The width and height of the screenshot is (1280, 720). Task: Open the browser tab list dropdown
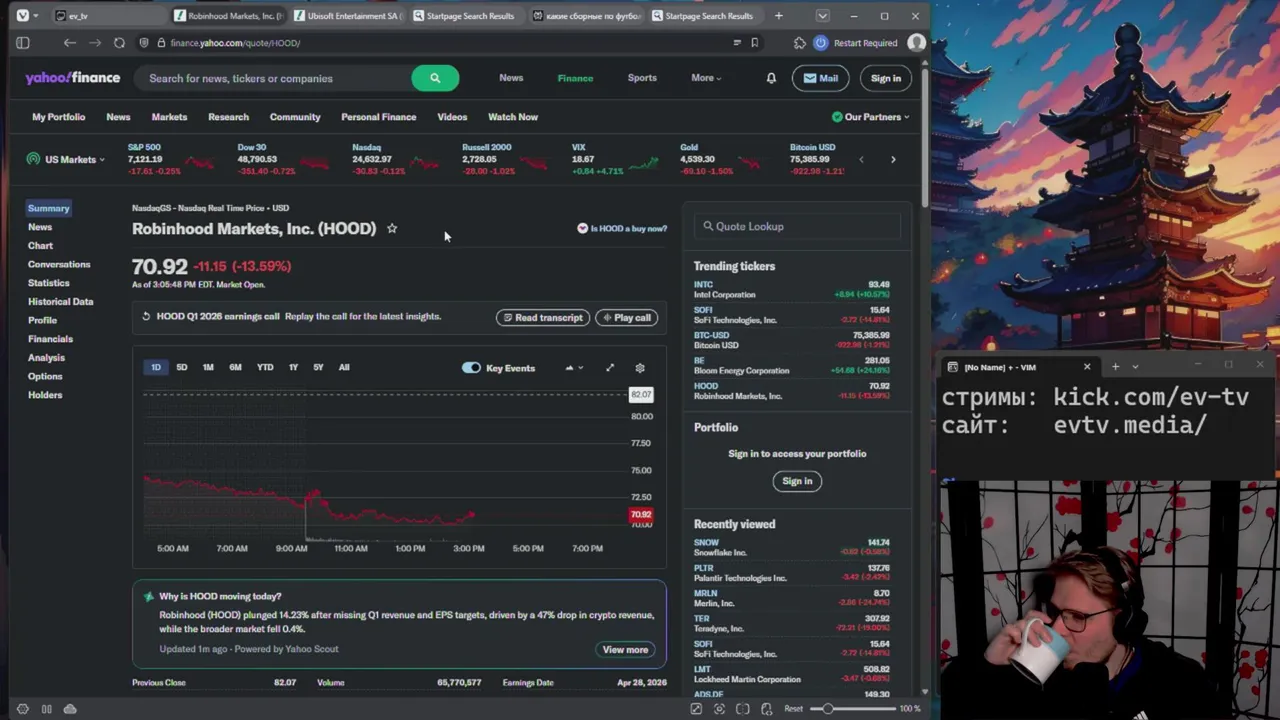coord(822,16)
